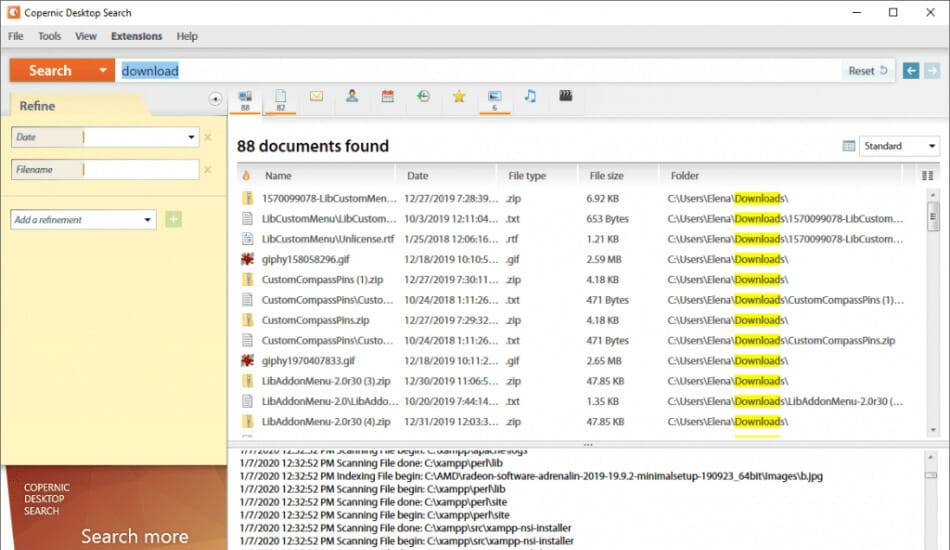Image resolution: width=950 pixels, height=550 pixels.
Task: Click the results list vertical scrollbar thumb
Action: pos(932,216)
